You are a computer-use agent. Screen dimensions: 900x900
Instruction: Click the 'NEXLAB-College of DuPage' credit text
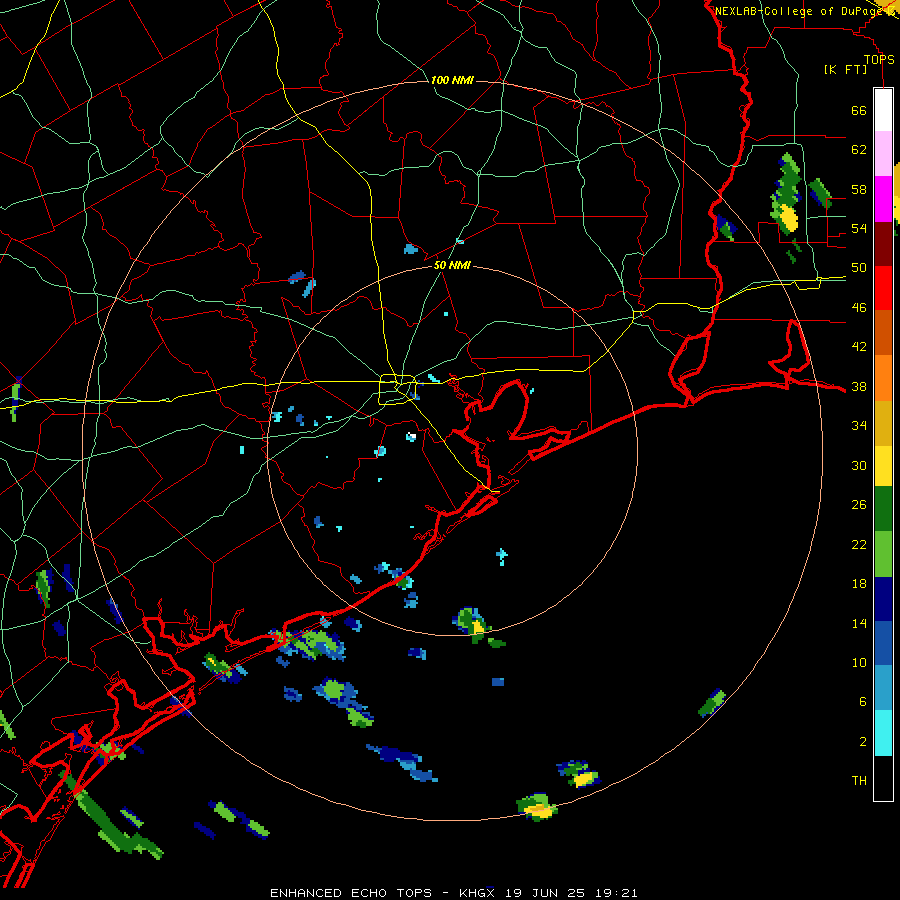pyautogui.click(x=800, y=11)
